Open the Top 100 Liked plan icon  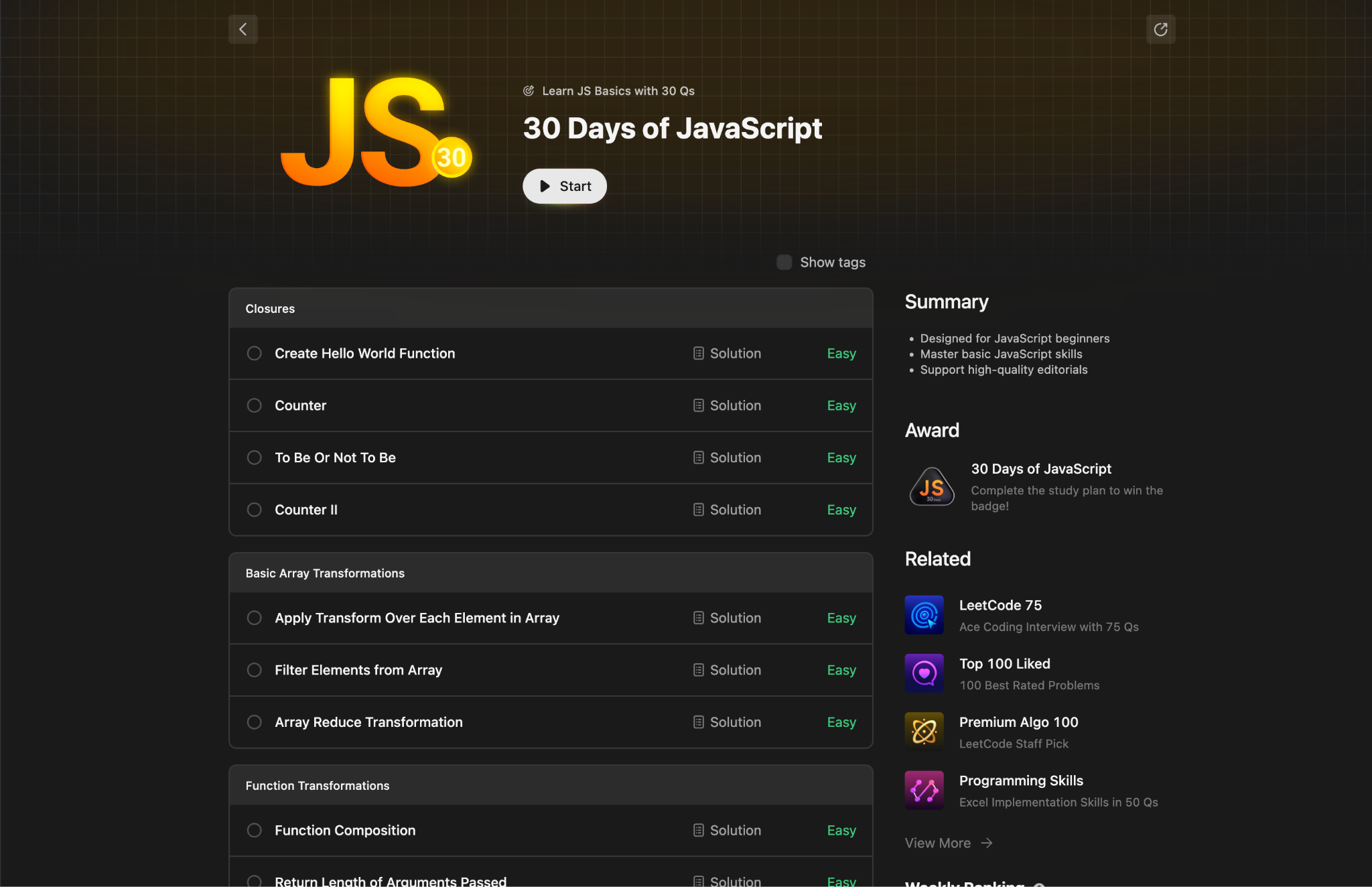pyautogui.click(x=924, y=673)
